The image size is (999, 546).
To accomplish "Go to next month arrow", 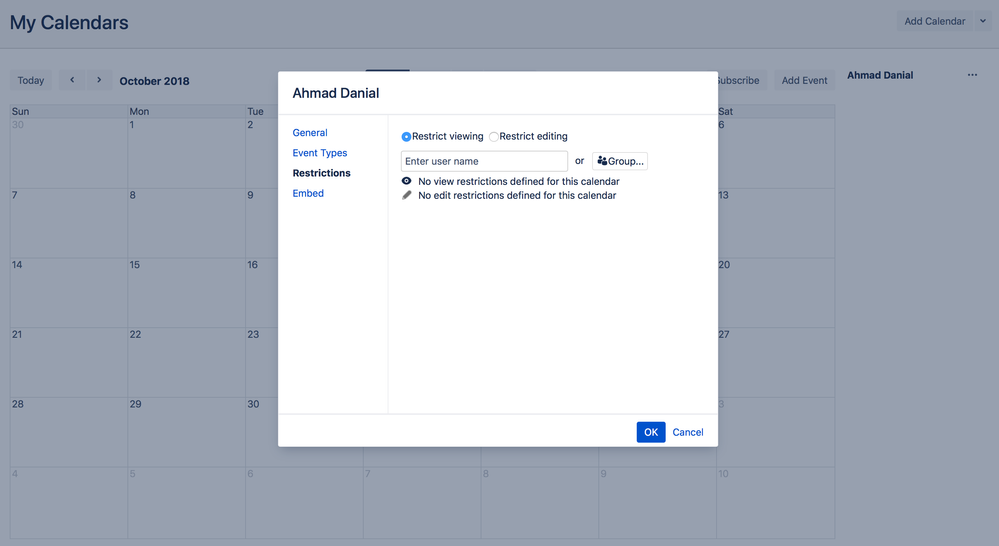I will (99, 80).
